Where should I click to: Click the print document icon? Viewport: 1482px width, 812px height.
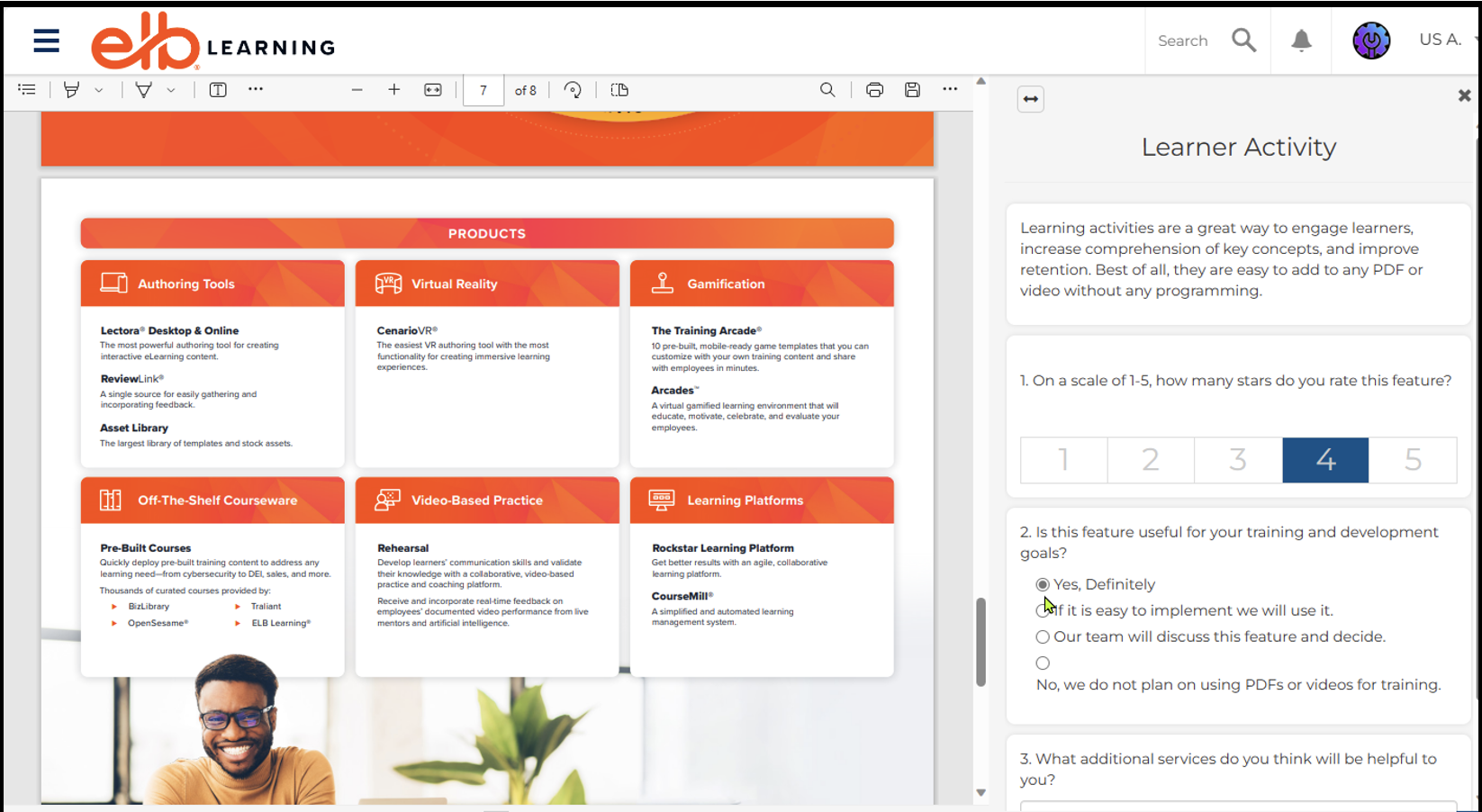(874, 89)
